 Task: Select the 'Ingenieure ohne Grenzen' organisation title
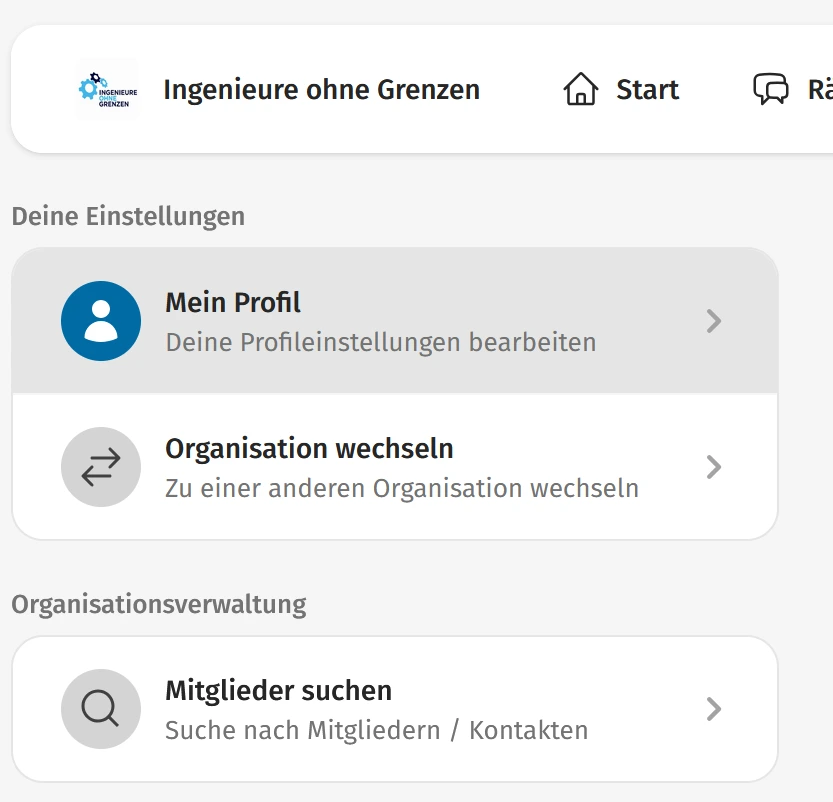point(321,90)
